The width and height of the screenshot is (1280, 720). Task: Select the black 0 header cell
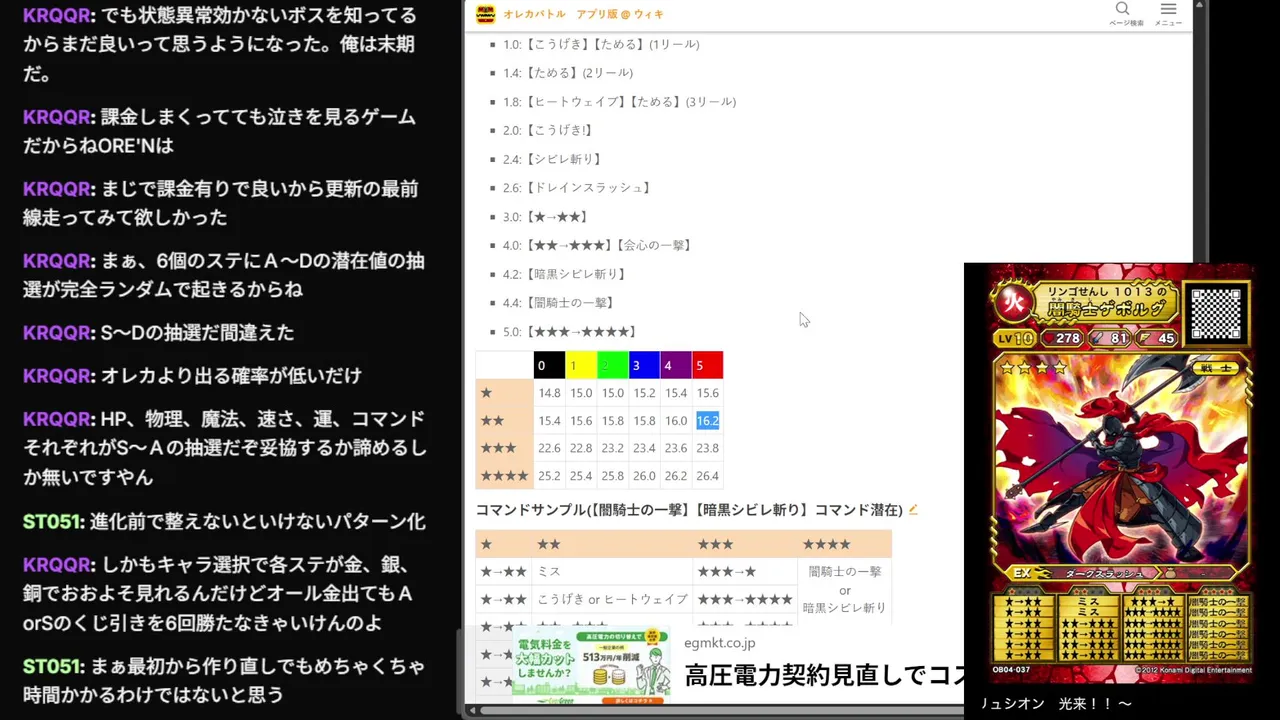click(x=549, y=365)
